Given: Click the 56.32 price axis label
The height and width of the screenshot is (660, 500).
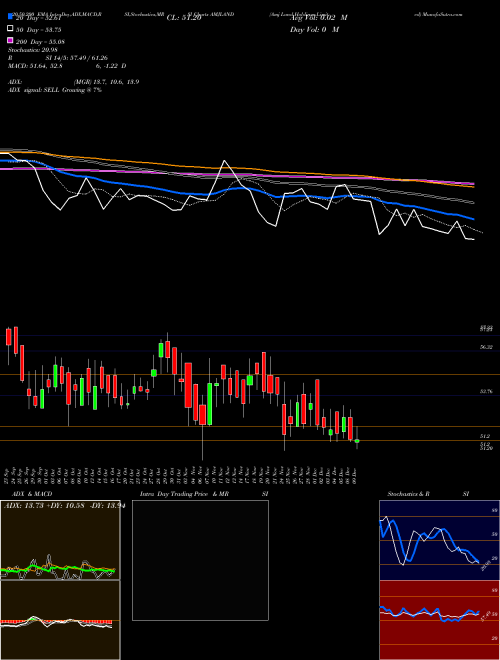Looking at the screenshot, I should point(486,347).
